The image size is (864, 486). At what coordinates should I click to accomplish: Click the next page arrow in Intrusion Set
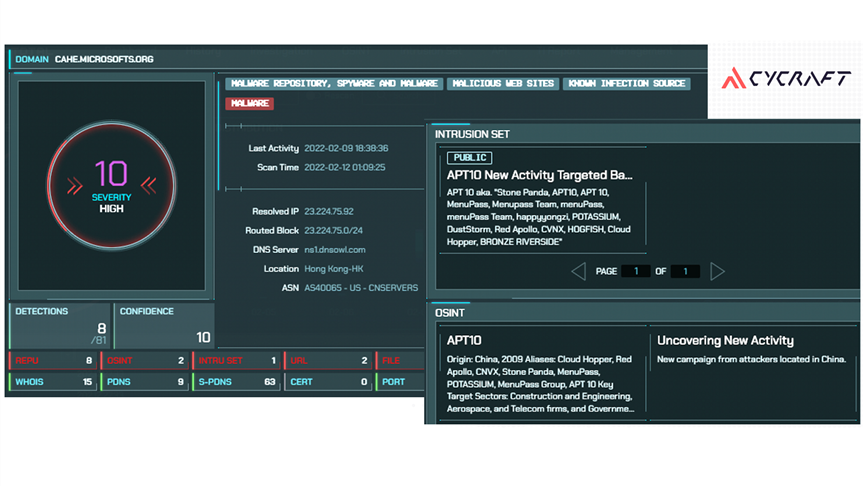pyautogui.click(x=717, y=271)
